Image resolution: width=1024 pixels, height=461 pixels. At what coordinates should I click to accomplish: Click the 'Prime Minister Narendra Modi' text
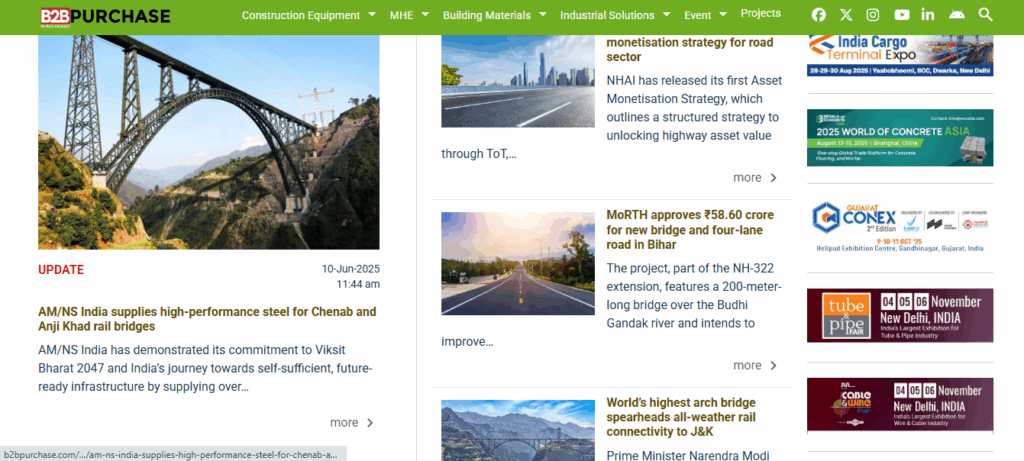688,455
